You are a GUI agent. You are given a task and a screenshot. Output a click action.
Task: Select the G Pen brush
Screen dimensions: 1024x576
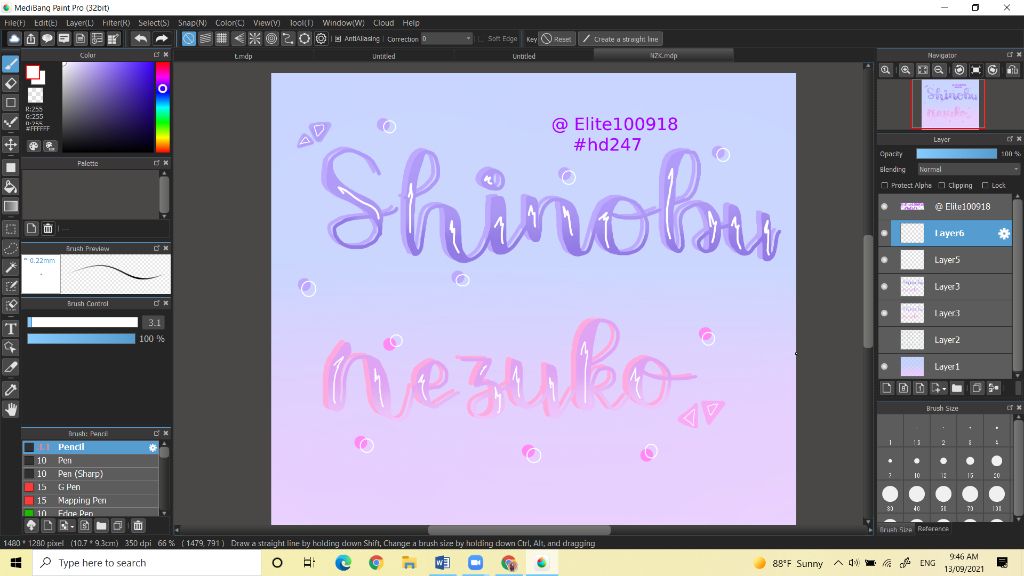pos(91,487)
